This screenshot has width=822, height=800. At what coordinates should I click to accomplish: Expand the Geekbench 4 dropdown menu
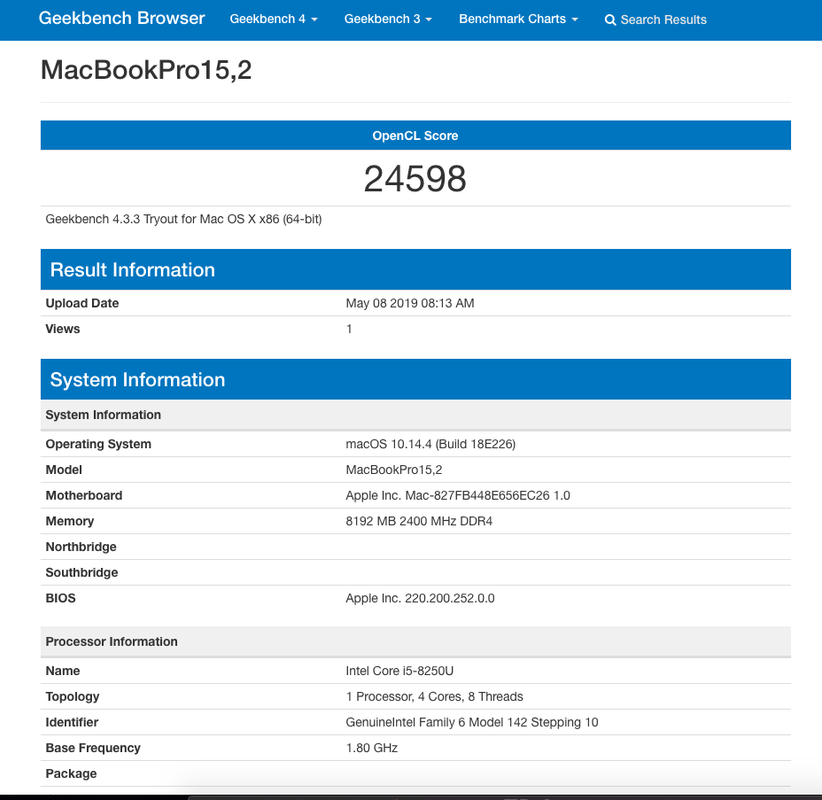point(274,19)
